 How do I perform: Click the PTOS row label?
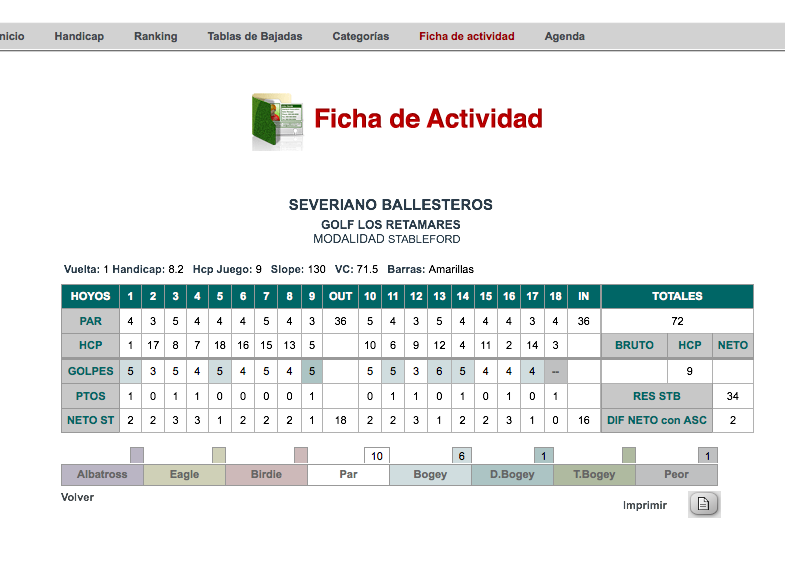(x=91, y=396)
